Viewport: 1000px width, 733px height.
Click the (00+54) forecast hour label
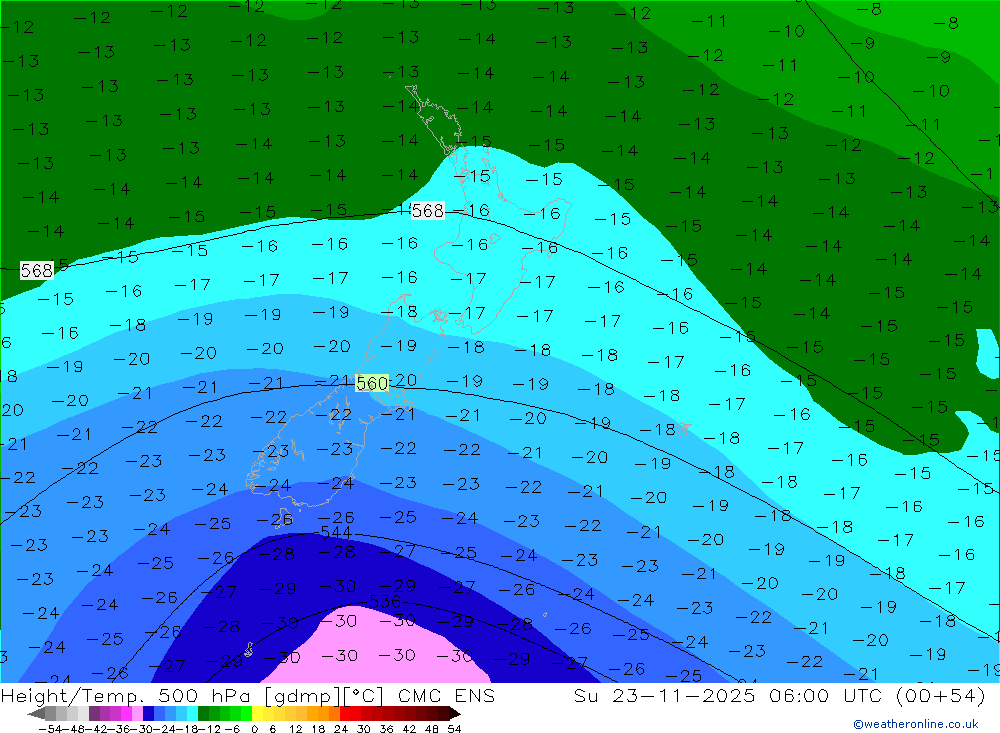point(941,695)
